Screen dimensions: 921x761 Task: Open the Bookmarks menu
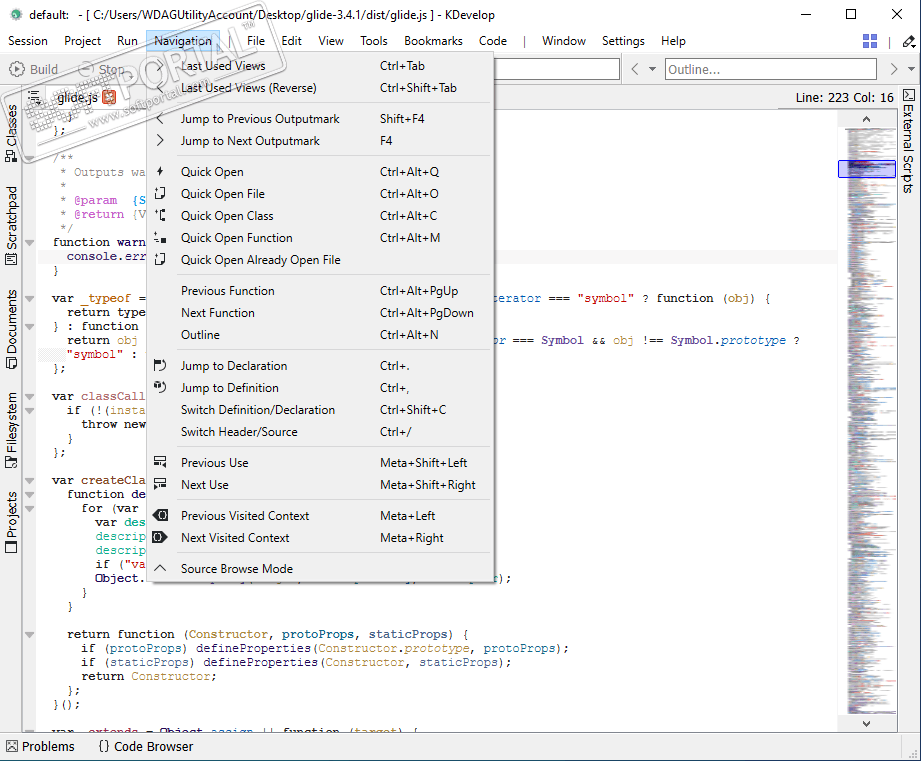click(433, 41)
